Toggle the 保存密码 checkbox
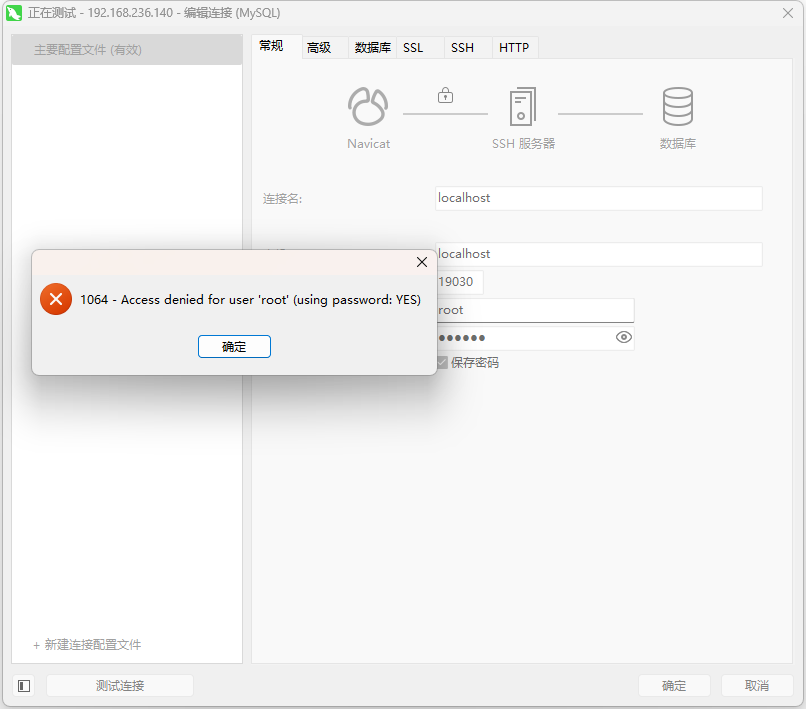The width and height of the screenshot is (806, 709). tap(442, 363)
